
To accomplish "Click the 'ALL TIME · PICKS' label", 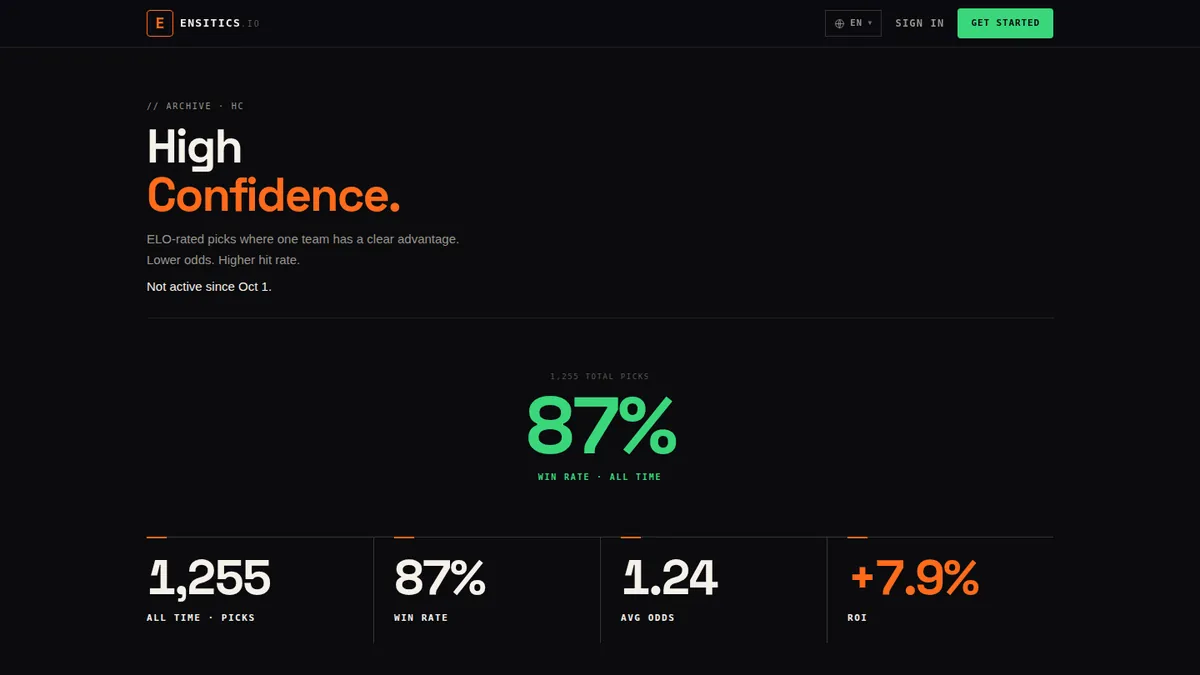I will point(201,618).
